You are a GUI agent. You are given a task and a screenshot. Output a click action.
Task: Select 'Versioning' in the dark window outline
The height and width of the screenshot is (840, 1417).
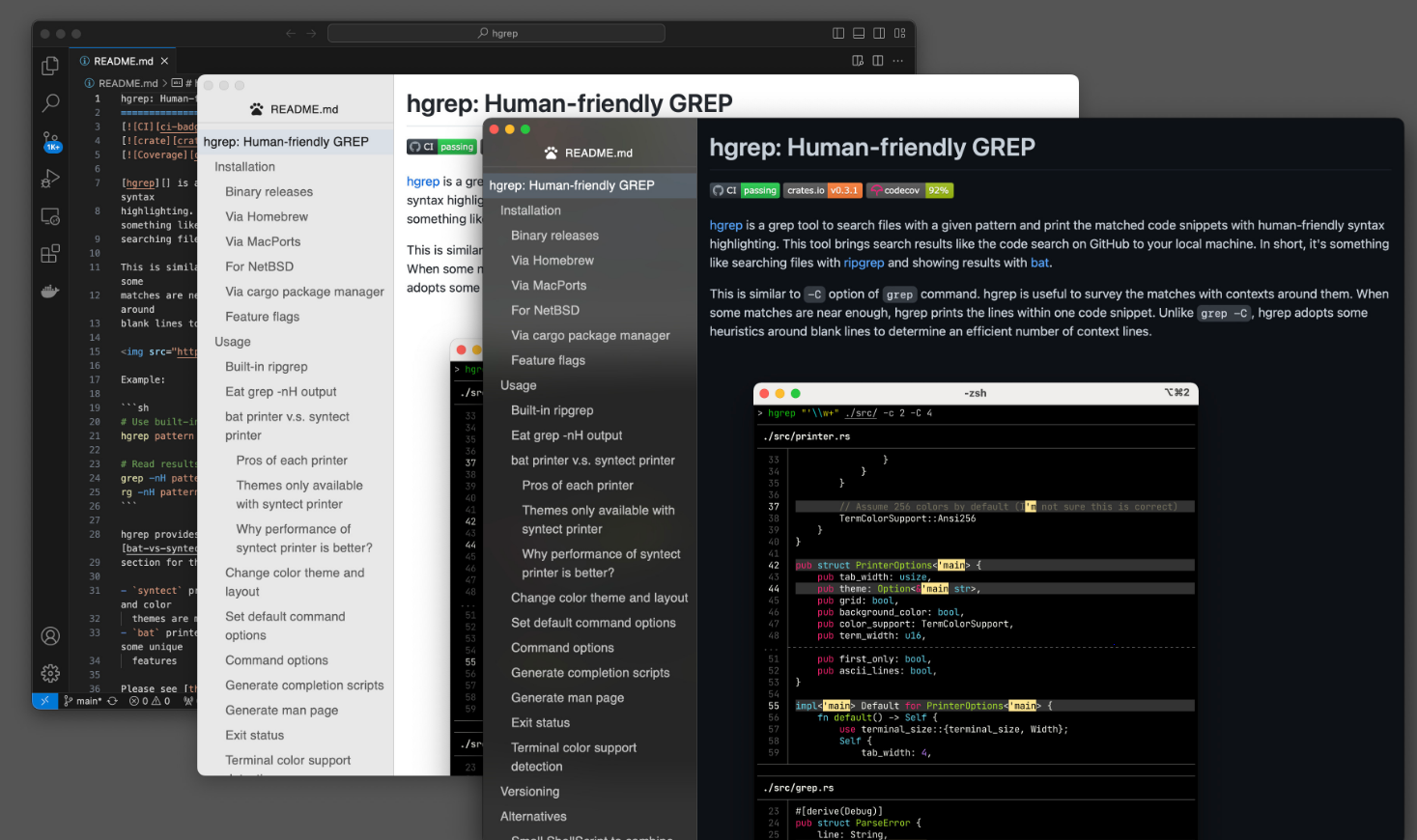click(x=529, y=792)
